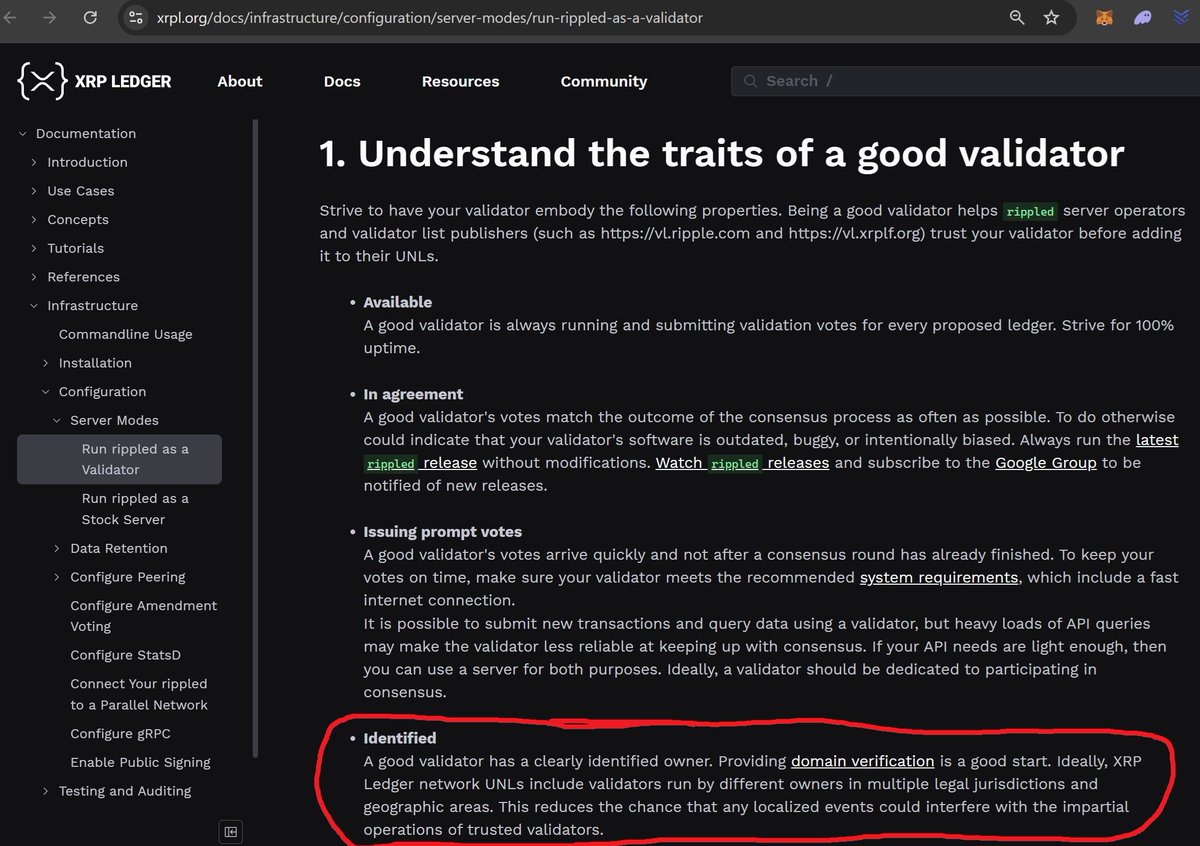Click the page heading about good validator traits
The width and height of the screenshot is (1200, 846).
[722, 154]
